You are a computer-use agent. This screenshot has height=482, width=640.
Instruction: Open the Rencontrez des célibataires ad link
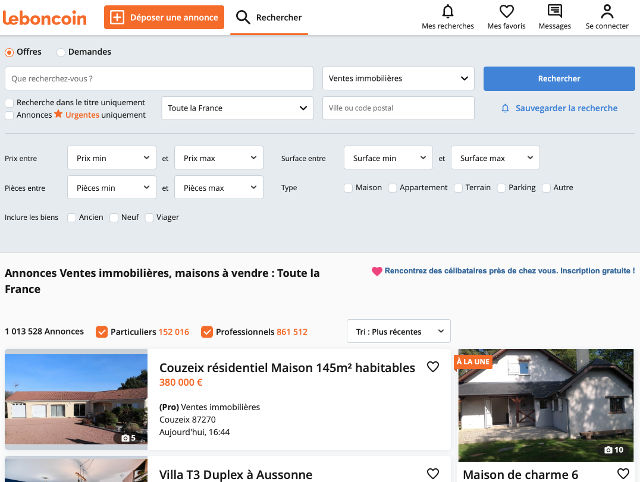tap(509, 271)
